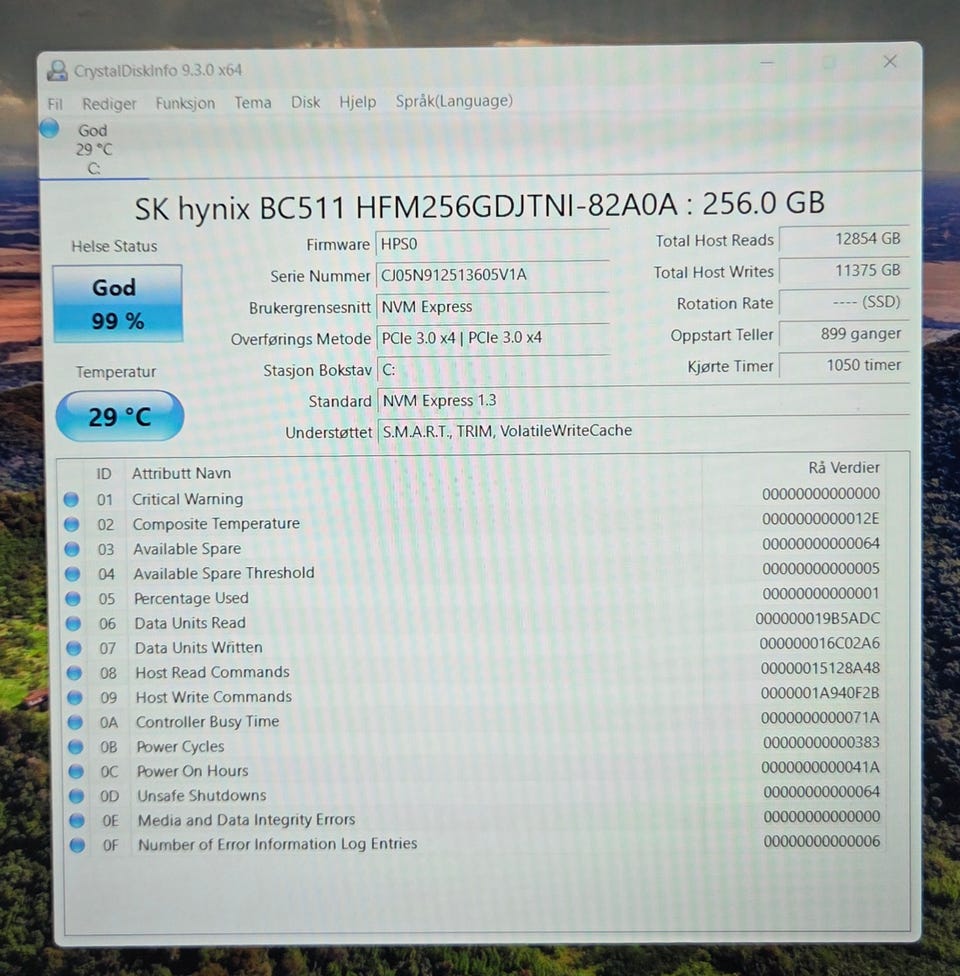960x976 pixels.
Task: Click the status dot for Percentage Used
Action: click(73, 598)
